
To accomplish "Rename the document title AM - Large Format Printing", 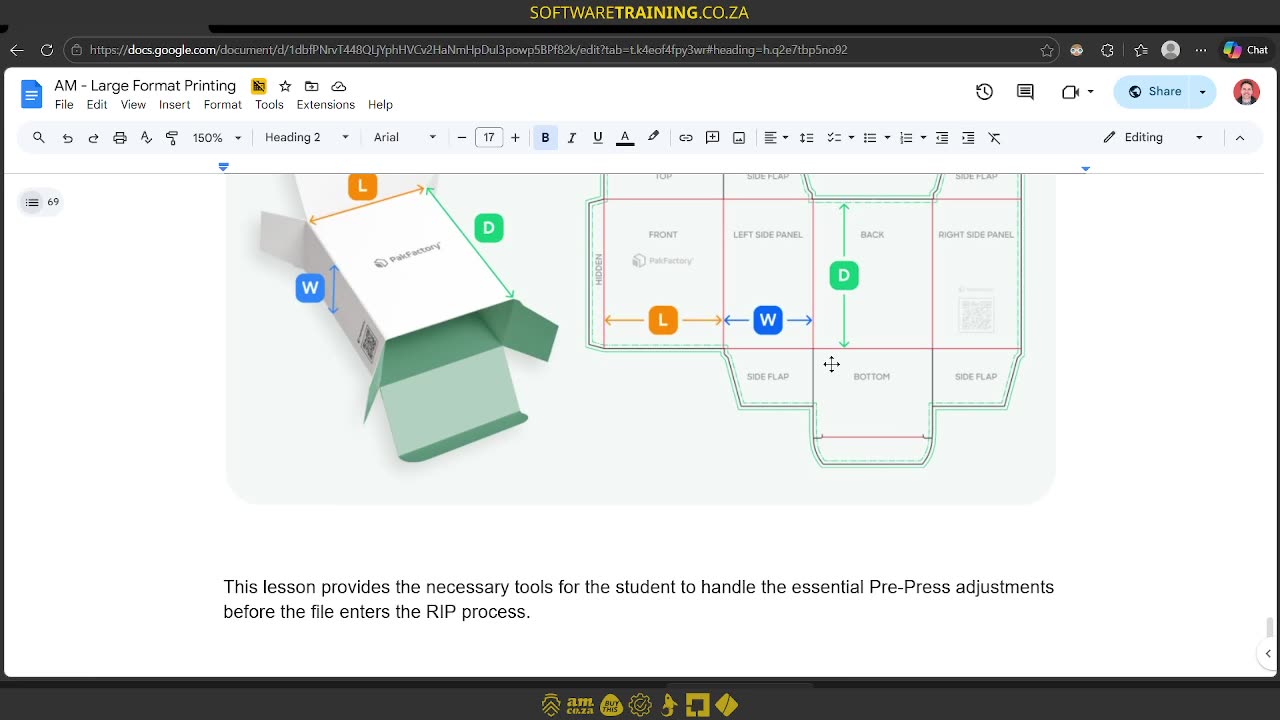I will (x=145, y=86).
